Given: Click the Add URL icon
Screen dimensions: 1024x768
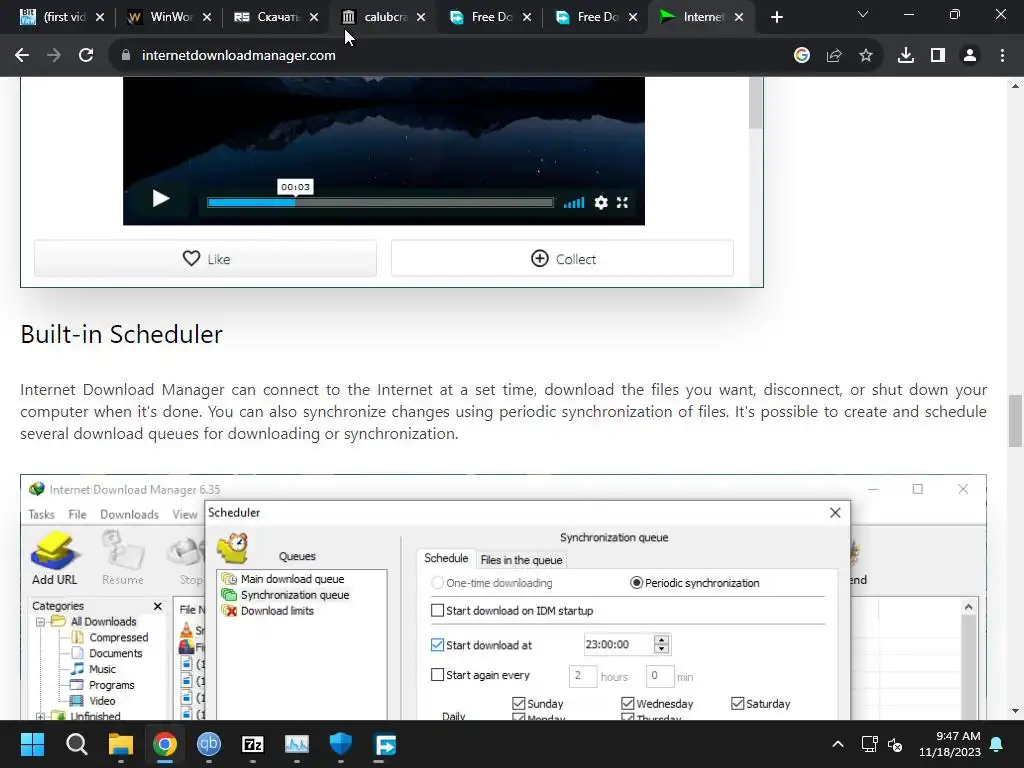Looking at the screenshot, I should point(54,558).
